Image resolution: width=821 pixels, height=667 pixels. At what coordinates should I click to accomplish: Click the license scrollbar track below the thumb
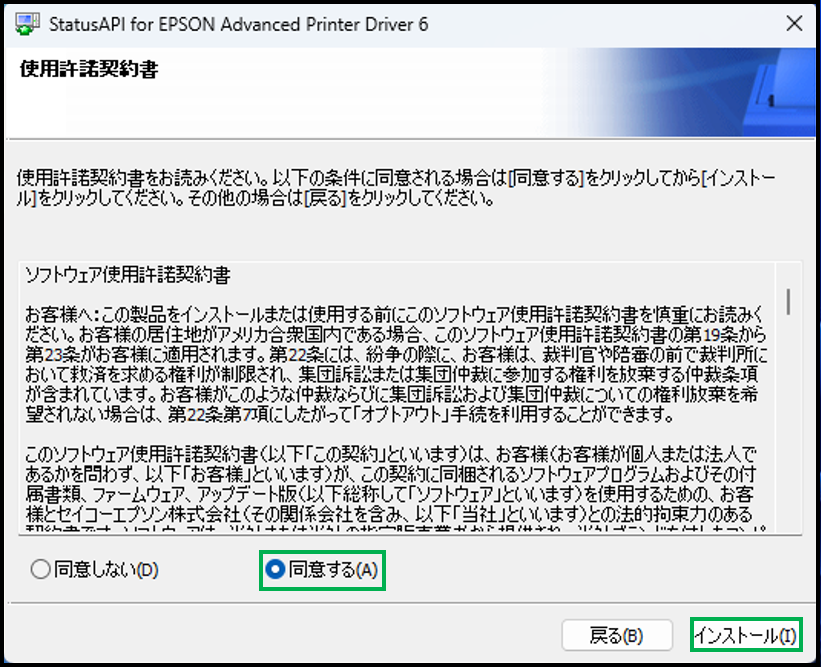789,440
